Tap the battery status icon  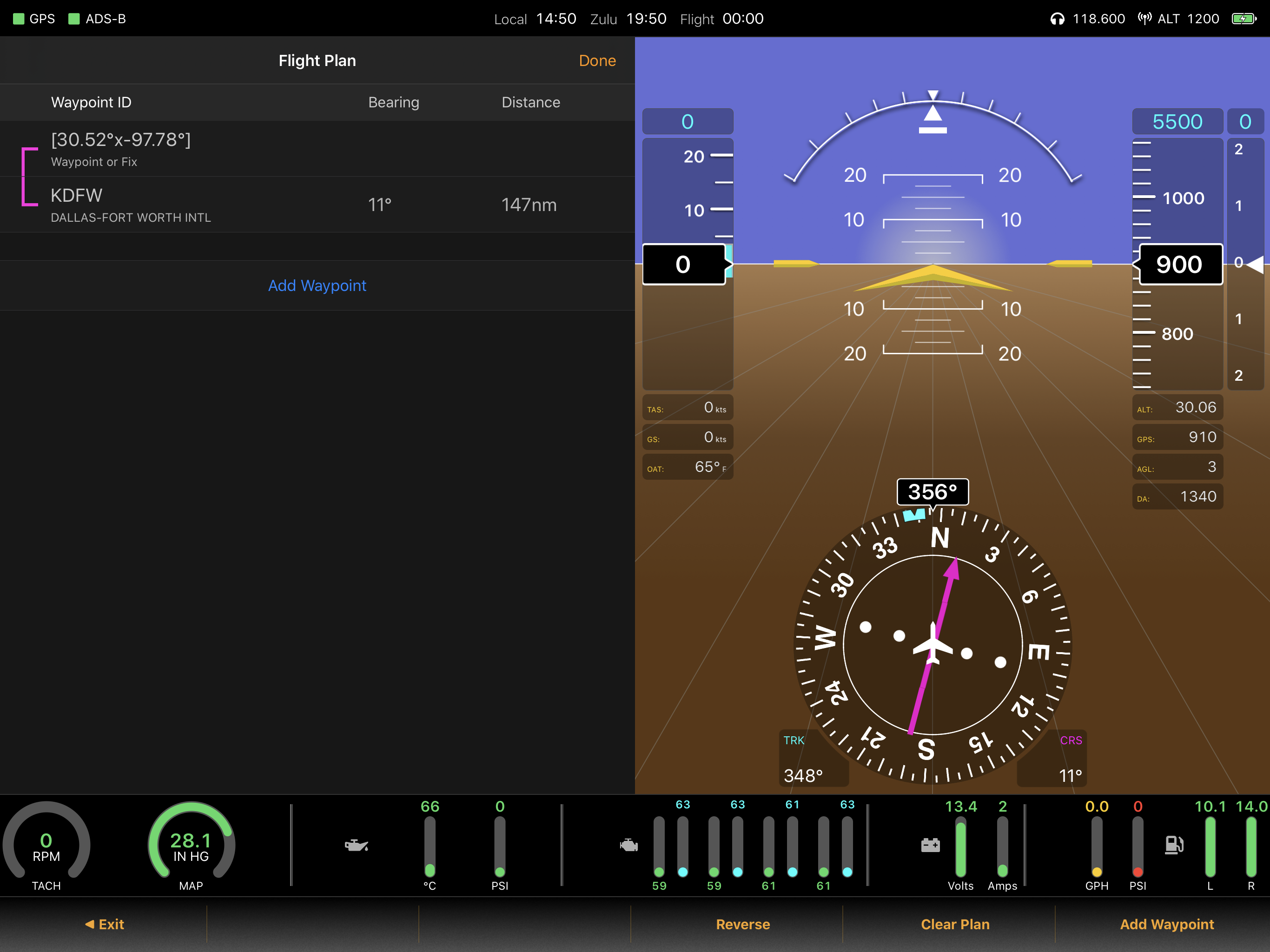pyautogui.click(x=1244, y=19)
